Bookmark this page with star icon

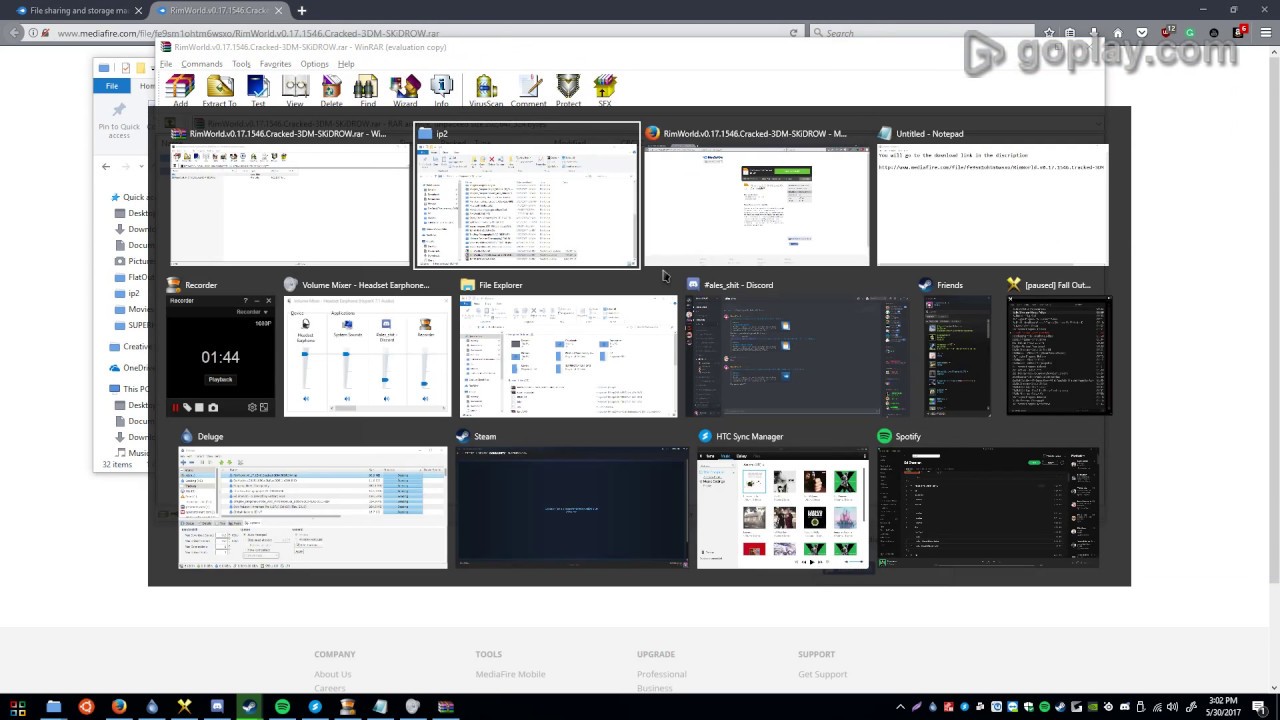click(x=1049, y=33)
